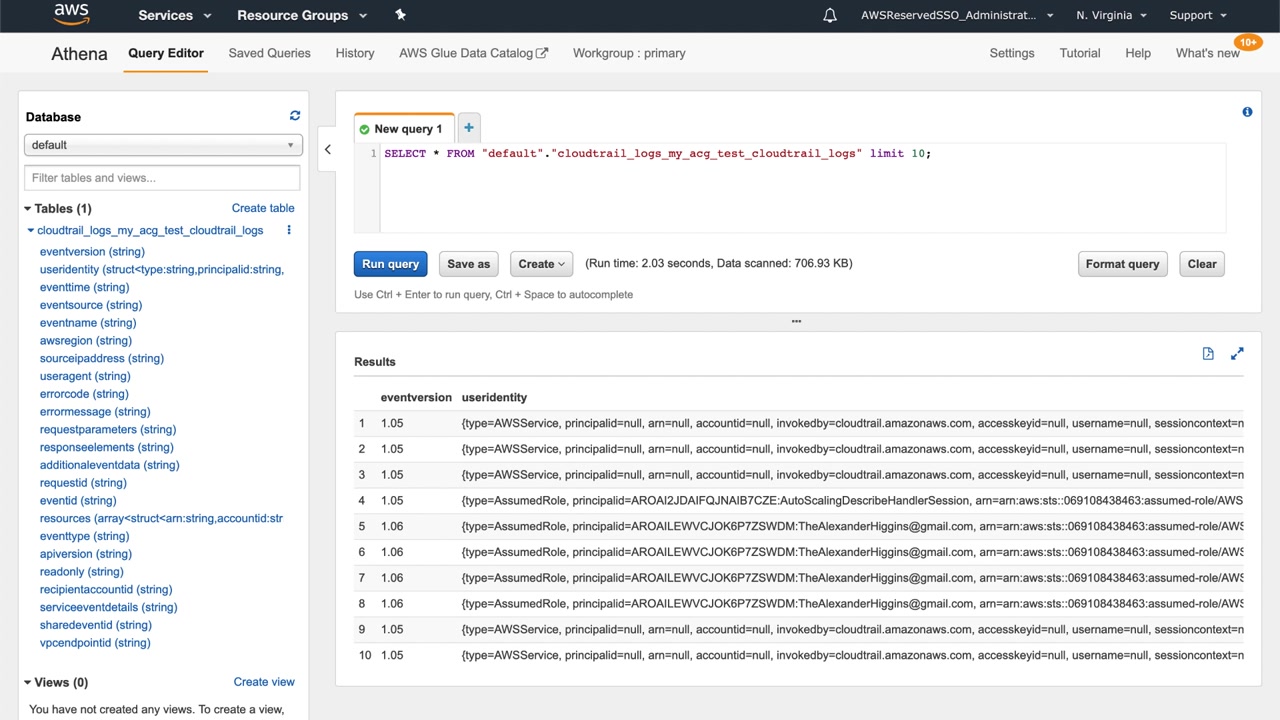Open the three-dot menu for cloudtrail table

pos(289,230)
